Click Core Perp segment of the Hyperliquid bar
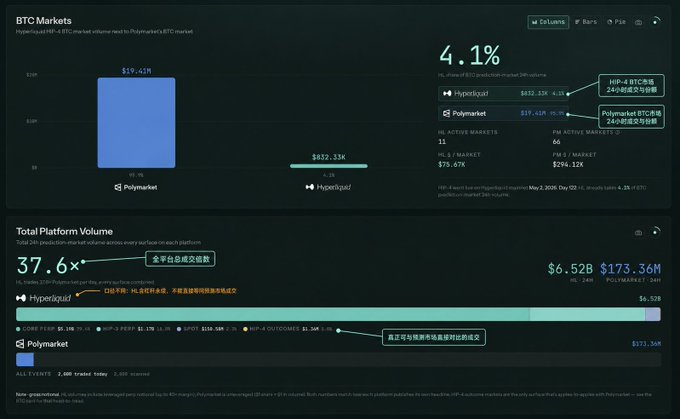This screenshot has height=419, width=680. pyautogui.click(x=273, y=314)
